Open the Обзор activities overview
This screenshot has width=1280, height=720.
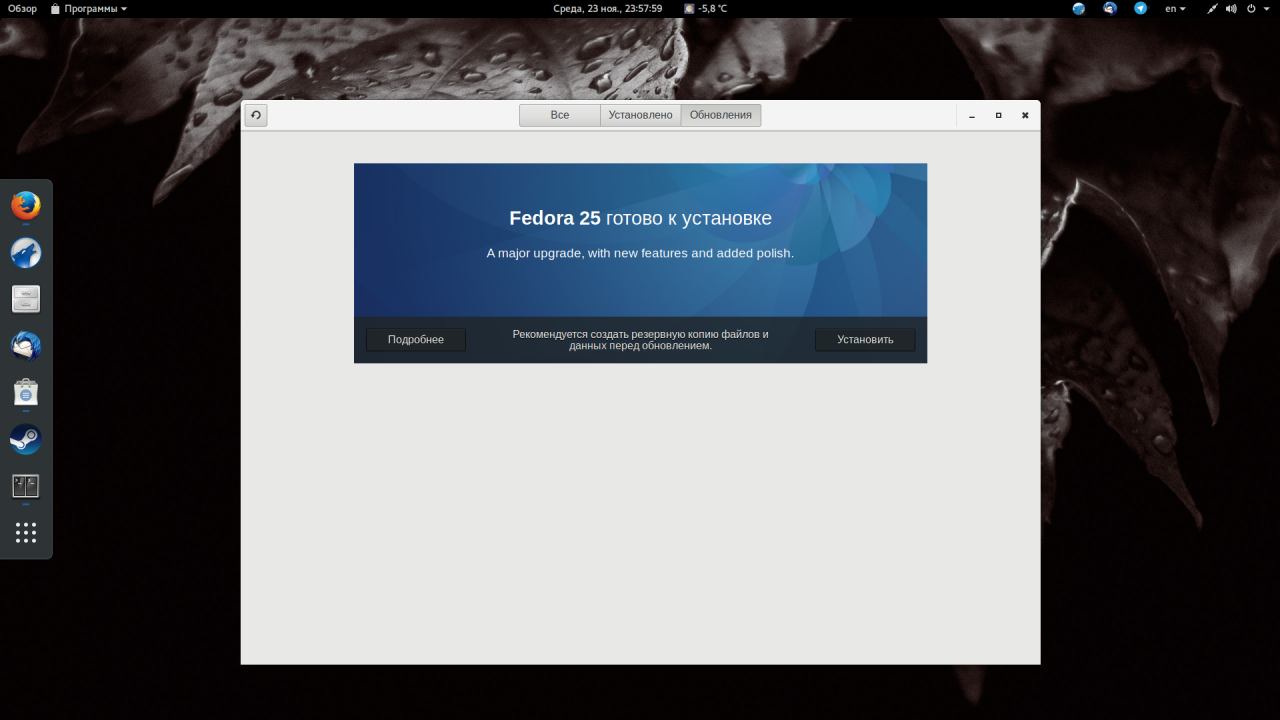coord(22,8)
